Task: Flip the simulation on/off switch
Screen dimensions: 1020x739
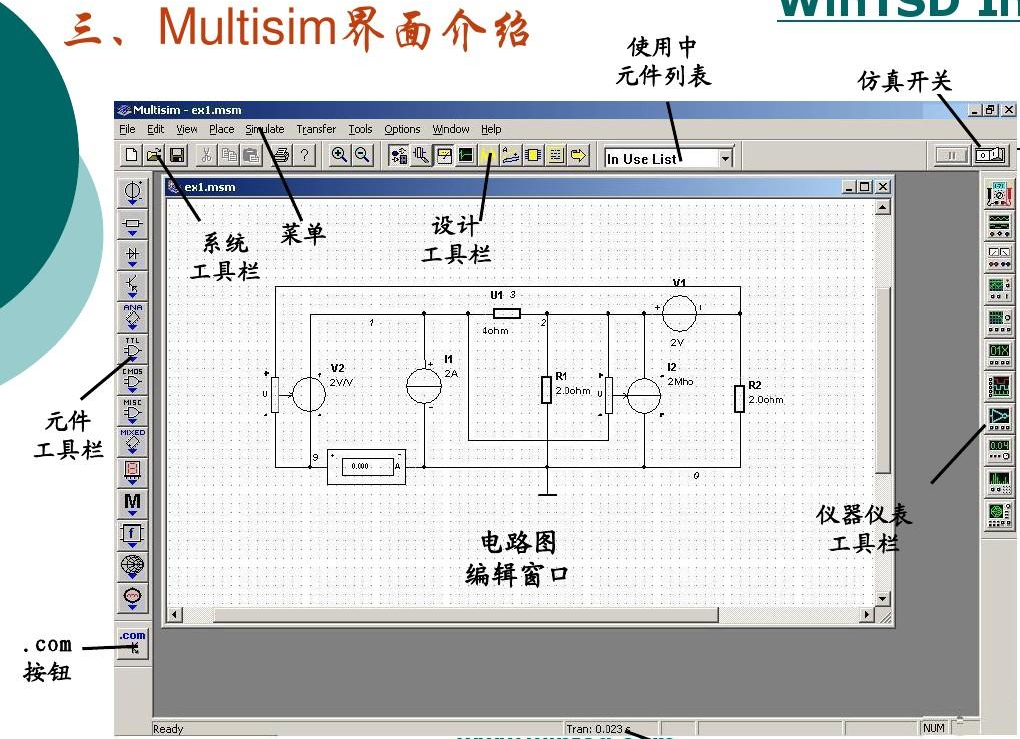Action: (991, 155)
